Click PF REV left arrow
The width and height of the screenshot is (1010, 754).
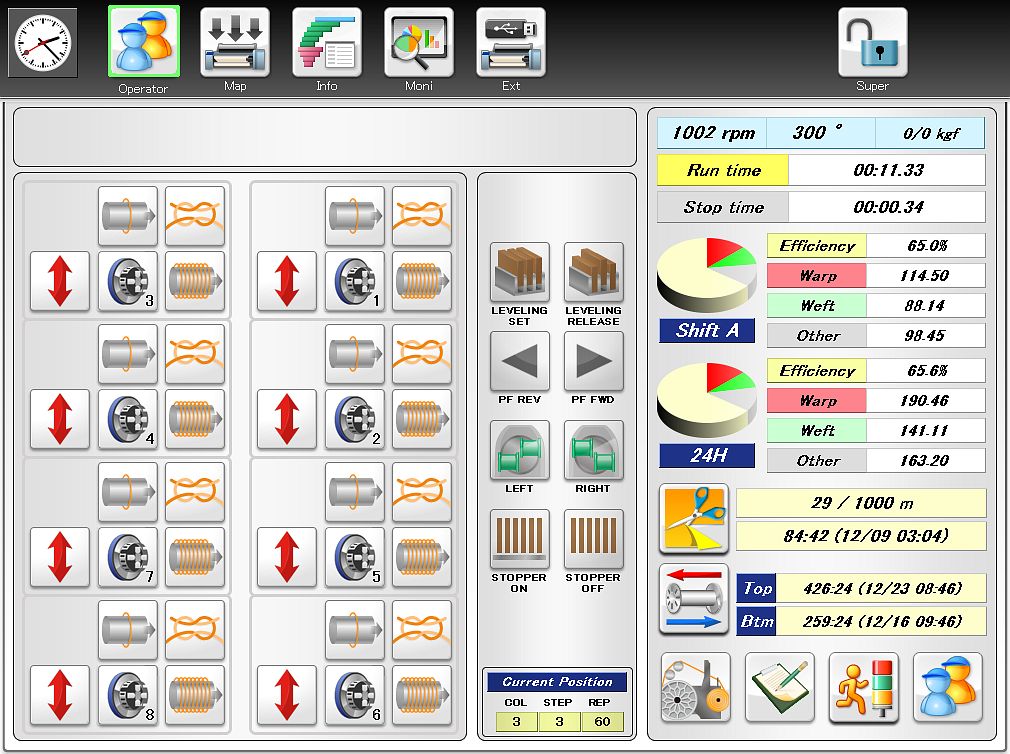coord(520,361)
